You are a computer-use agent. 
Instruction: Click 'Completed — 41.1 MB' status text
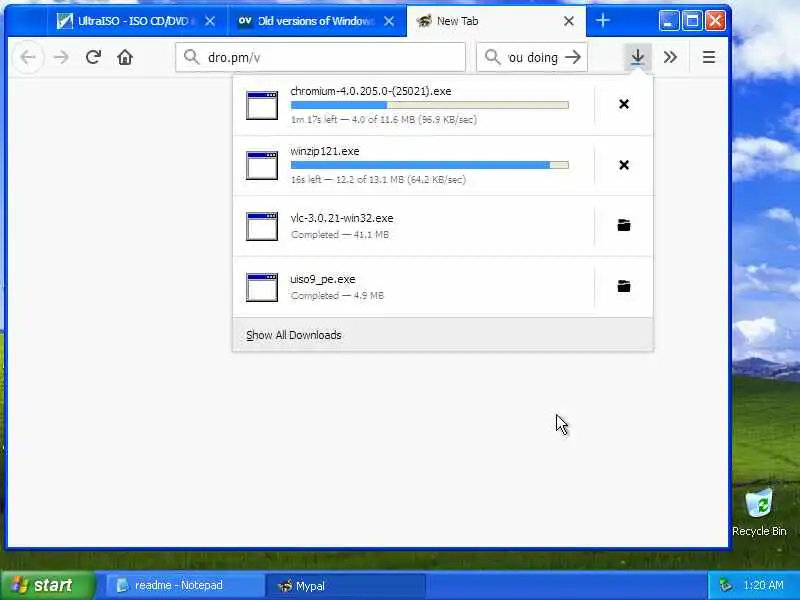(x=340, y=235)
